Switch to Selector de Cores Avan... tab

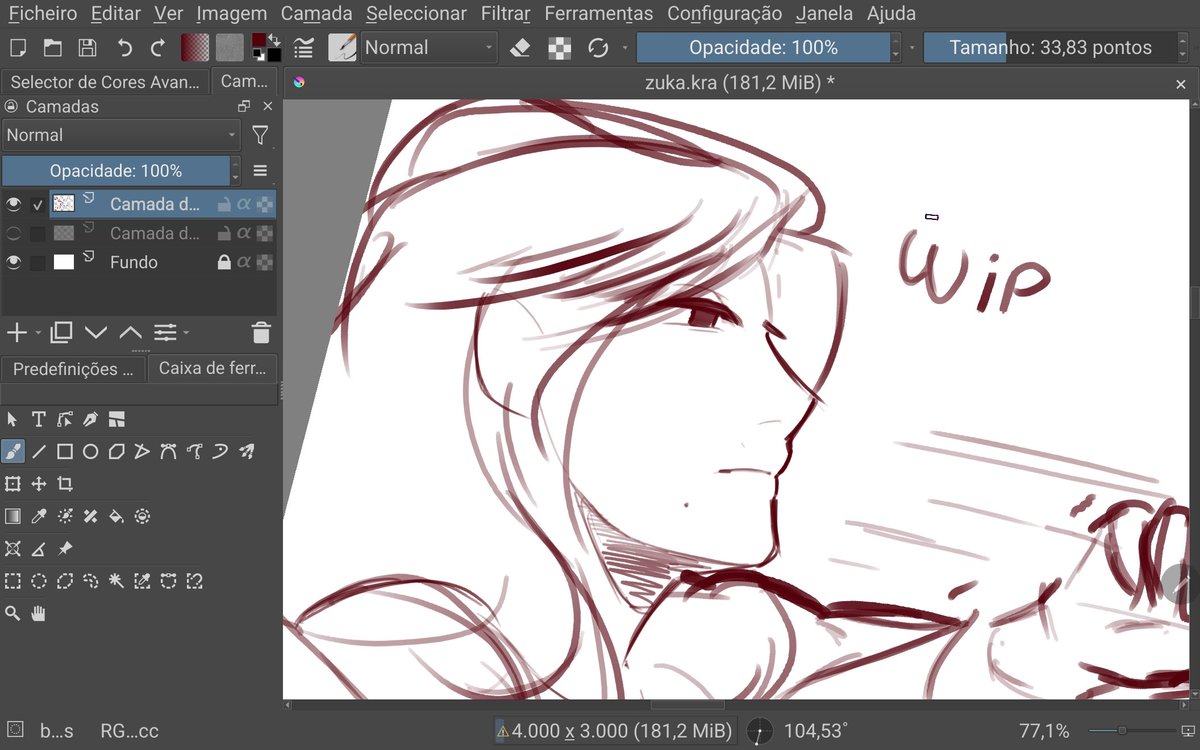pyautogui.click(x=106, y=82)
